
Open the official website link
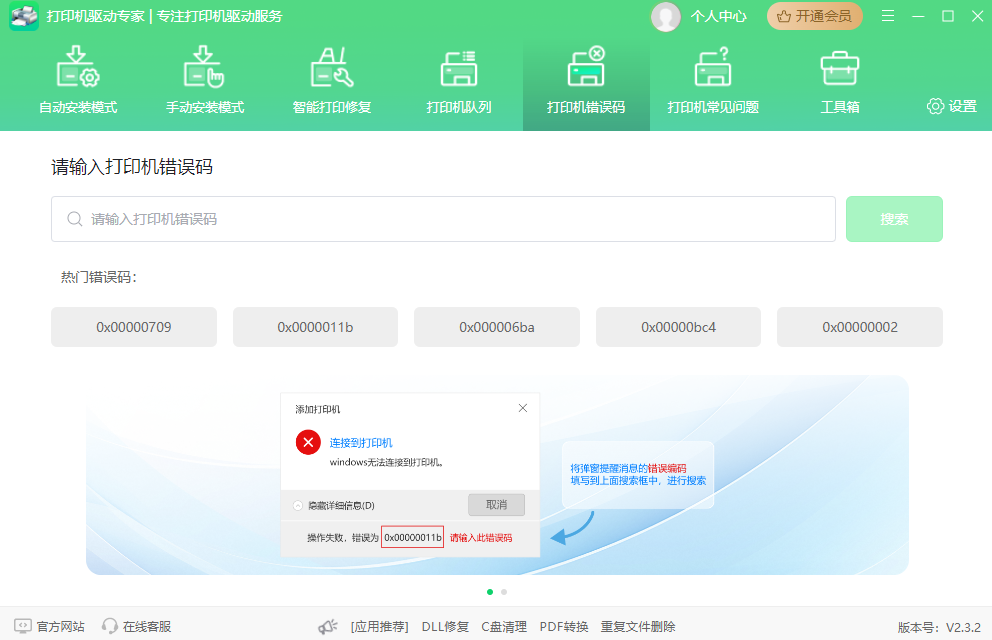[x=50, y=627]
